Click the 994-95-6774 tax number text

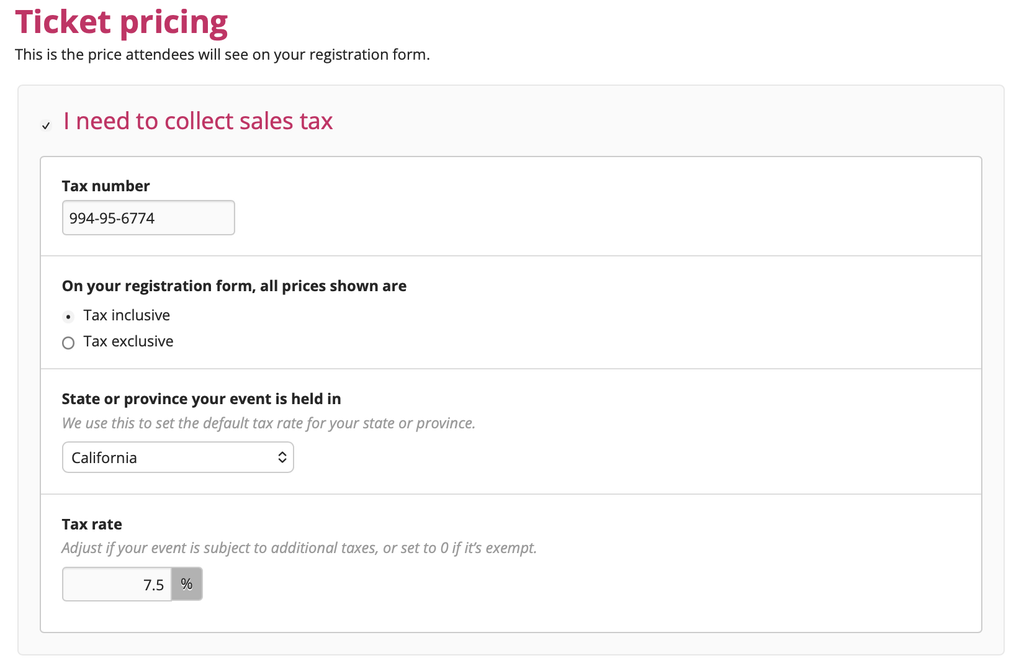pyautogui.click(x=112, y=218)
